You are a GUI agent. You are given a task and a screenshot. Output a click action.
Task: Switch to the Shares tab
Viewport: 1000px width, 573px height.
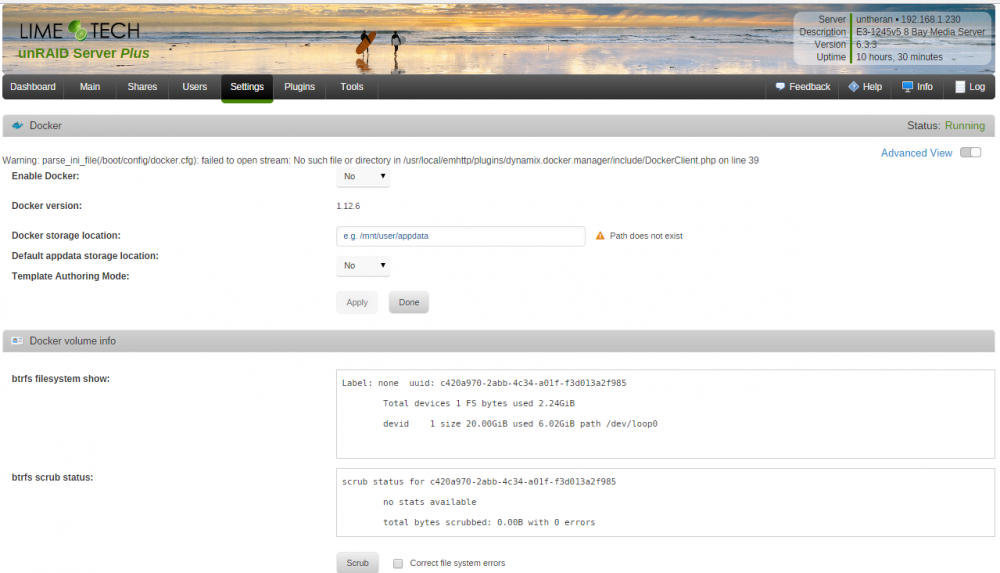point(142,87)
